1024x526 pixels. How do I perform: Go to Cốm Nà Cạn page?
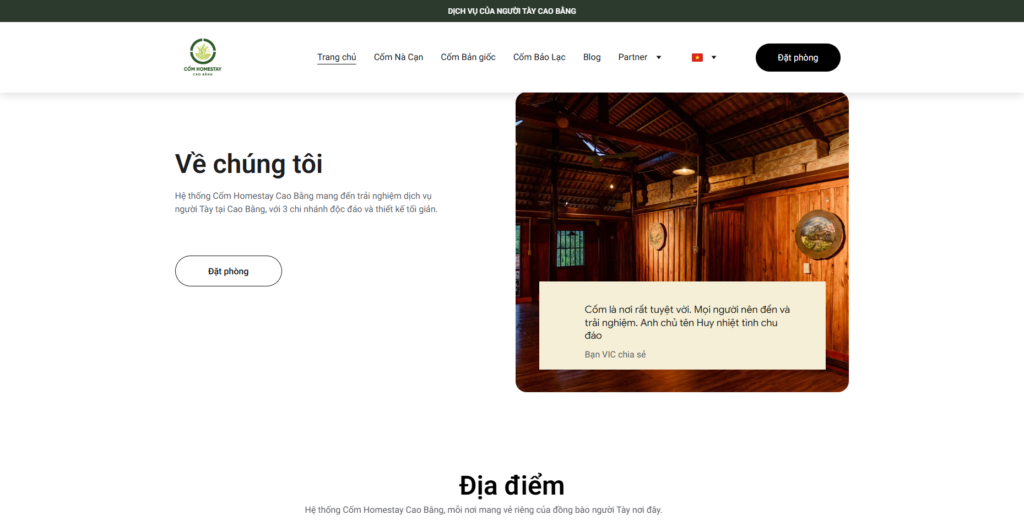click(x=398, y=58)
